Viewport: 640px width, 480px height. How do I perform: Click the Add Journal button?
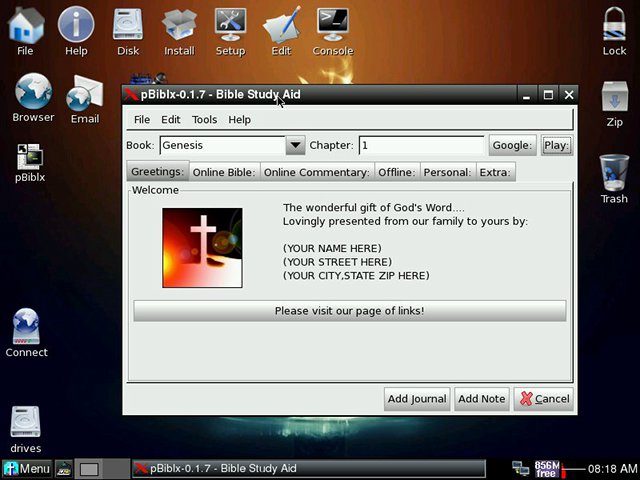pos(417,399)
